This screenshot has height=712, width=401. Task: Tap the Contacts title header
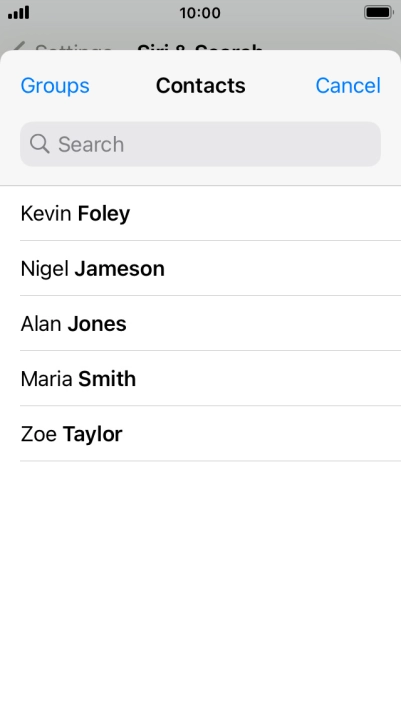200,85
